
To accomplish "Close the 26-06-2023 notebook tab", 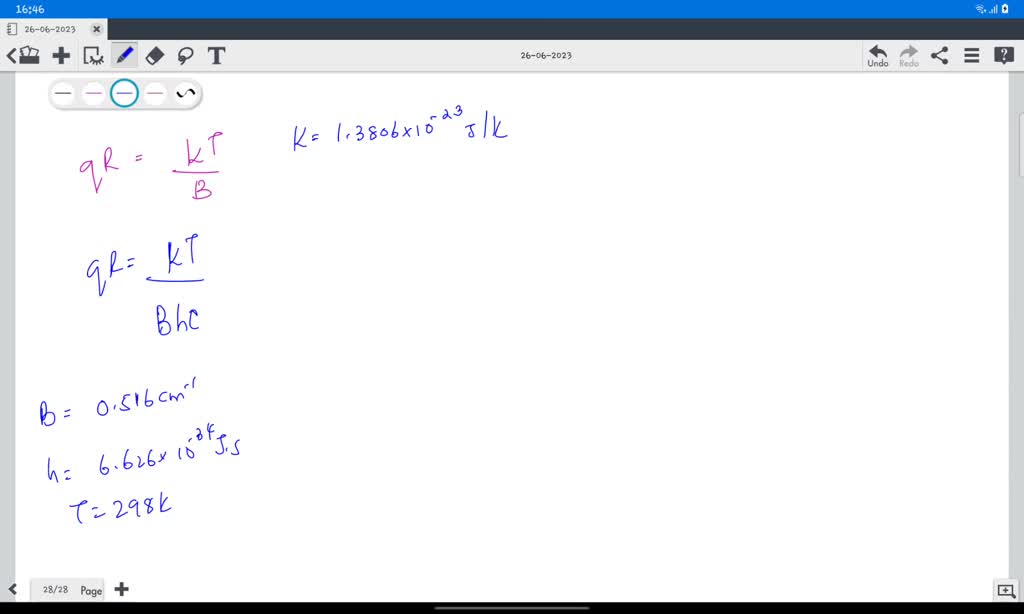I will click(x=97, y=29).
